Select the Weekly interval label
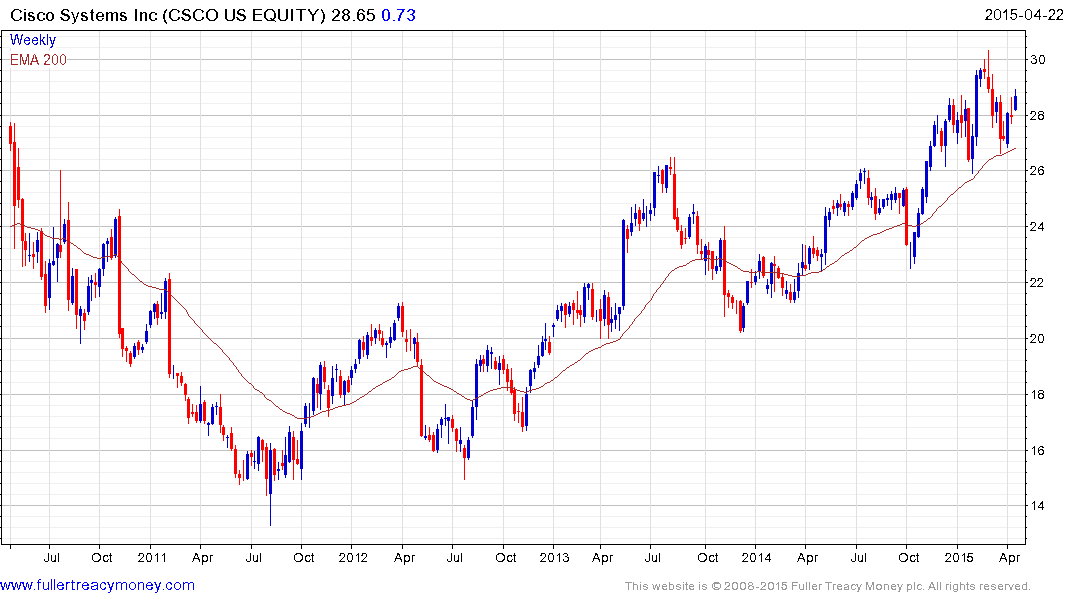This screenshot has width=1075, height=600. tap(33, 40)
